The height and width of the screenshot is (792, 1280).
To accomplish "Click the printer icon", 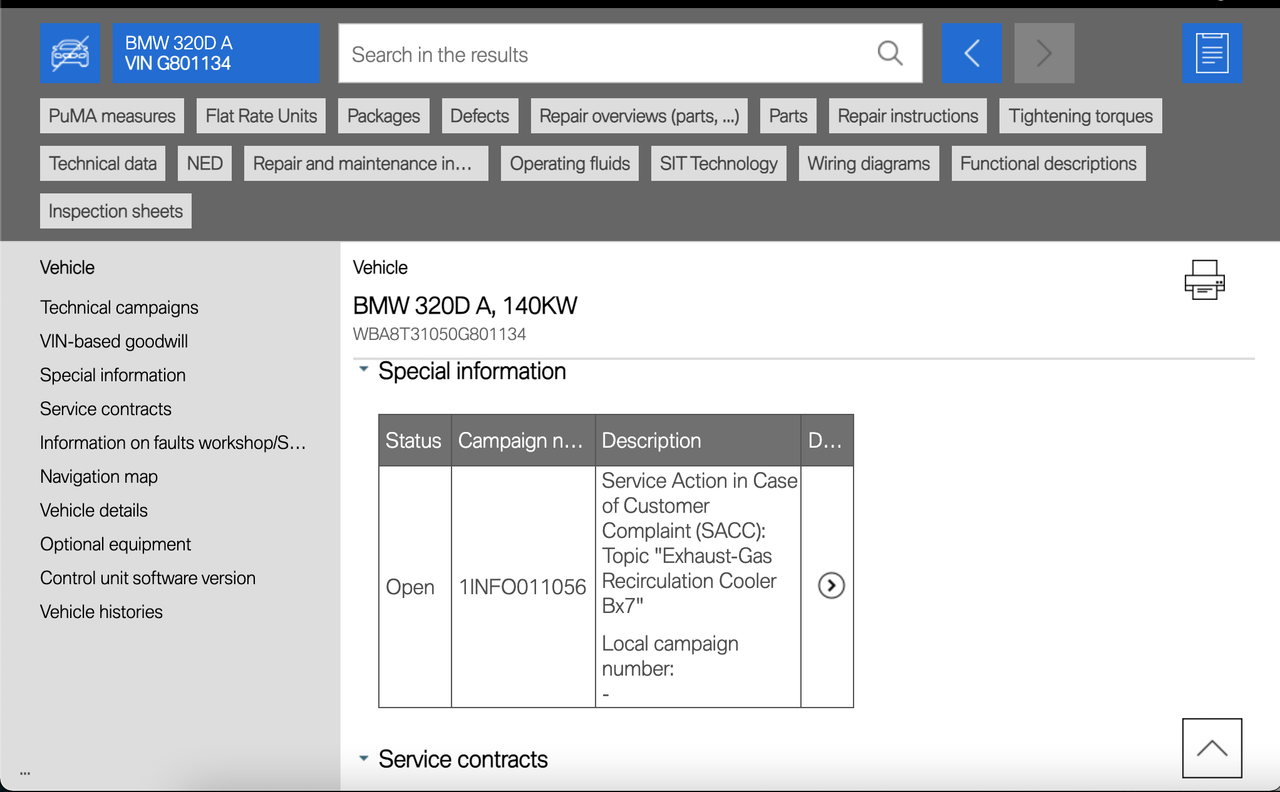I will [x=1204, y=280].
